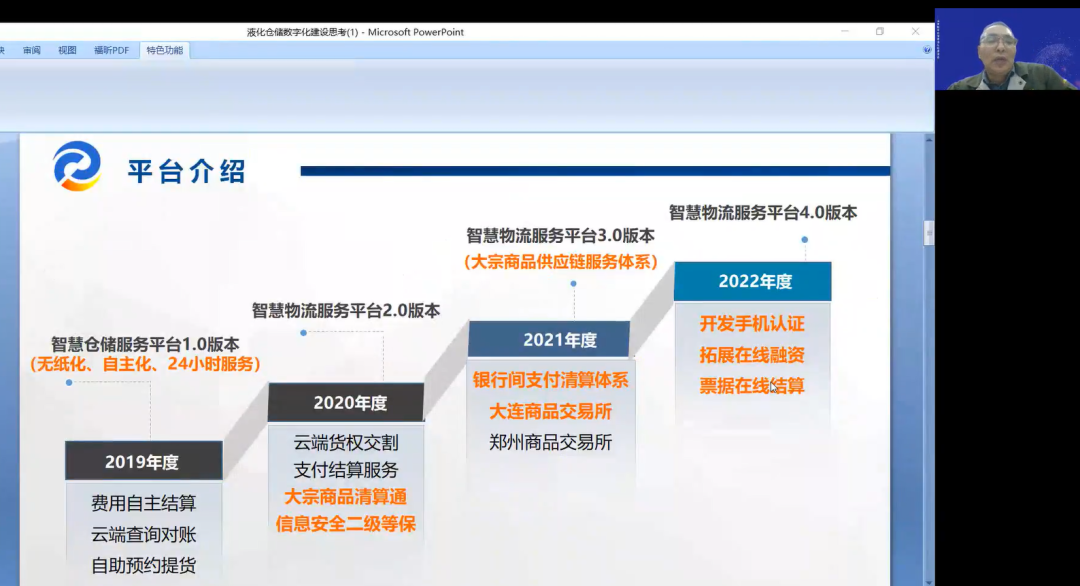Minimize the PowerPoint window

[x=844, y=32]
